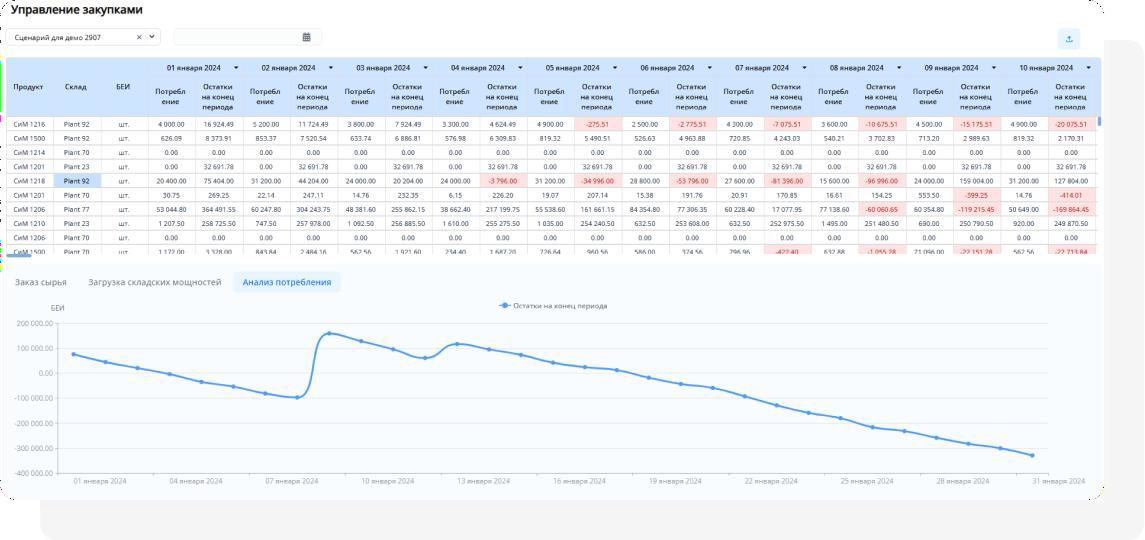Image resolution: width=1145 pixels, height=540 pixels.
Task: Click the red -34 996.00 cell
Action: tap(597, 181)
